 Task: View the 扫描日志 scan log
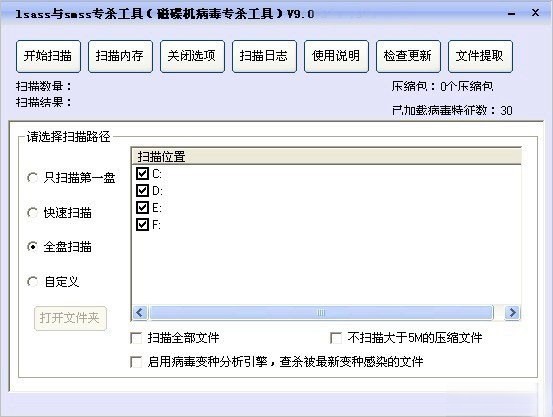(x=264, y=56)
